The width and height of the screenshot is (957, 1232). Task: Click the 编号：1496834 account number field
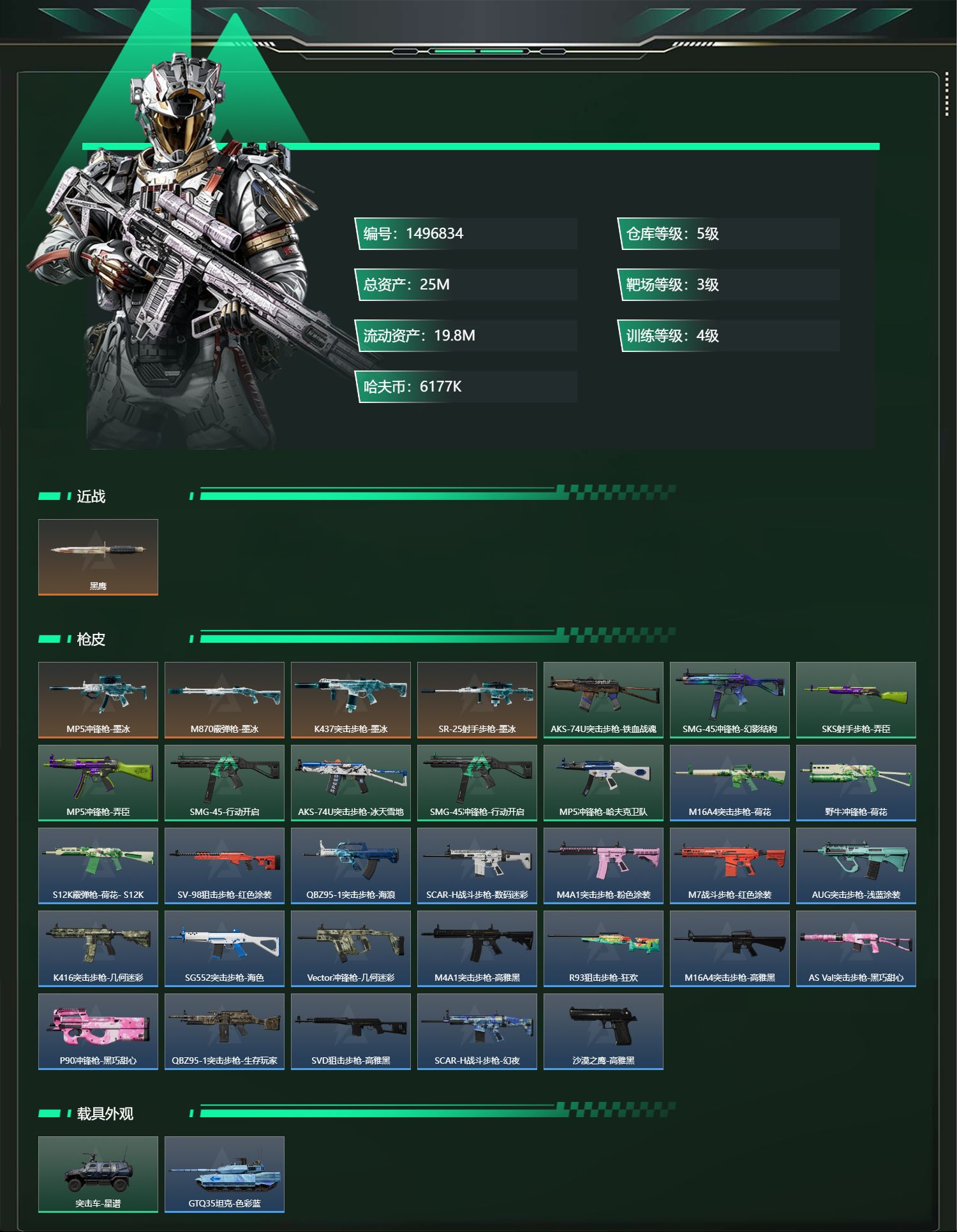point(466,233)
